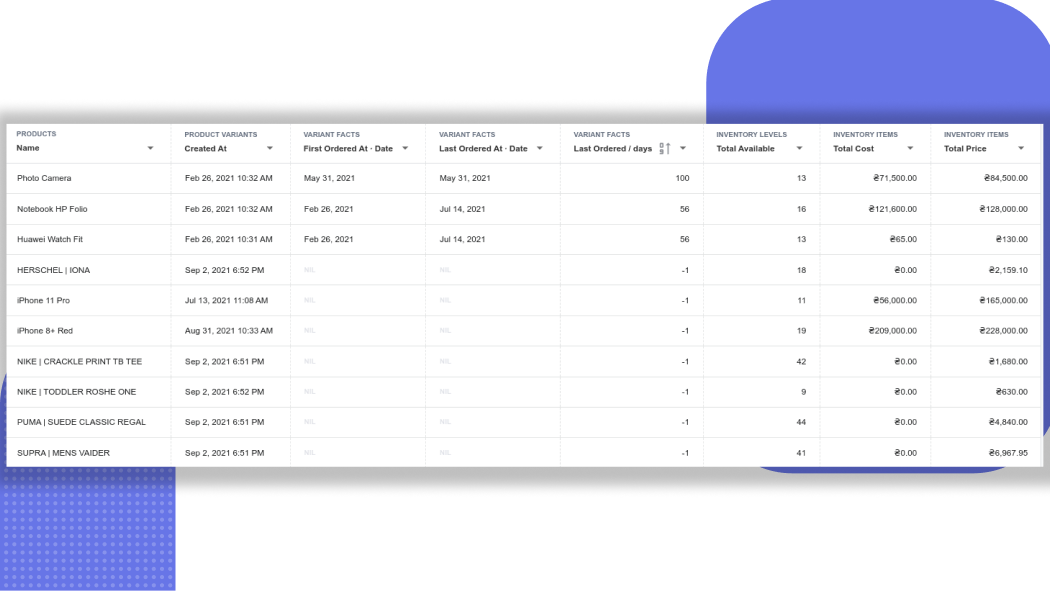Toggle sort icon on Last Ordered / days
This screenshot has height=591, width=1050.
tap(664, 149)
